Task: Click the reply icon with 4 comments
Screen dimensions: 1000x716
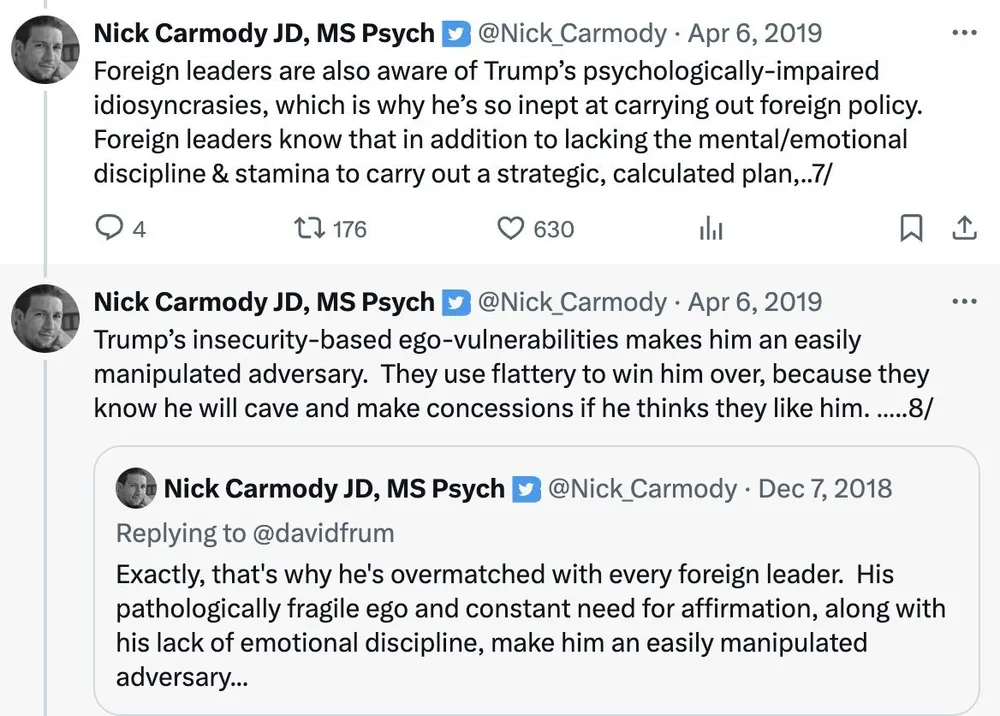Action: 108,229
